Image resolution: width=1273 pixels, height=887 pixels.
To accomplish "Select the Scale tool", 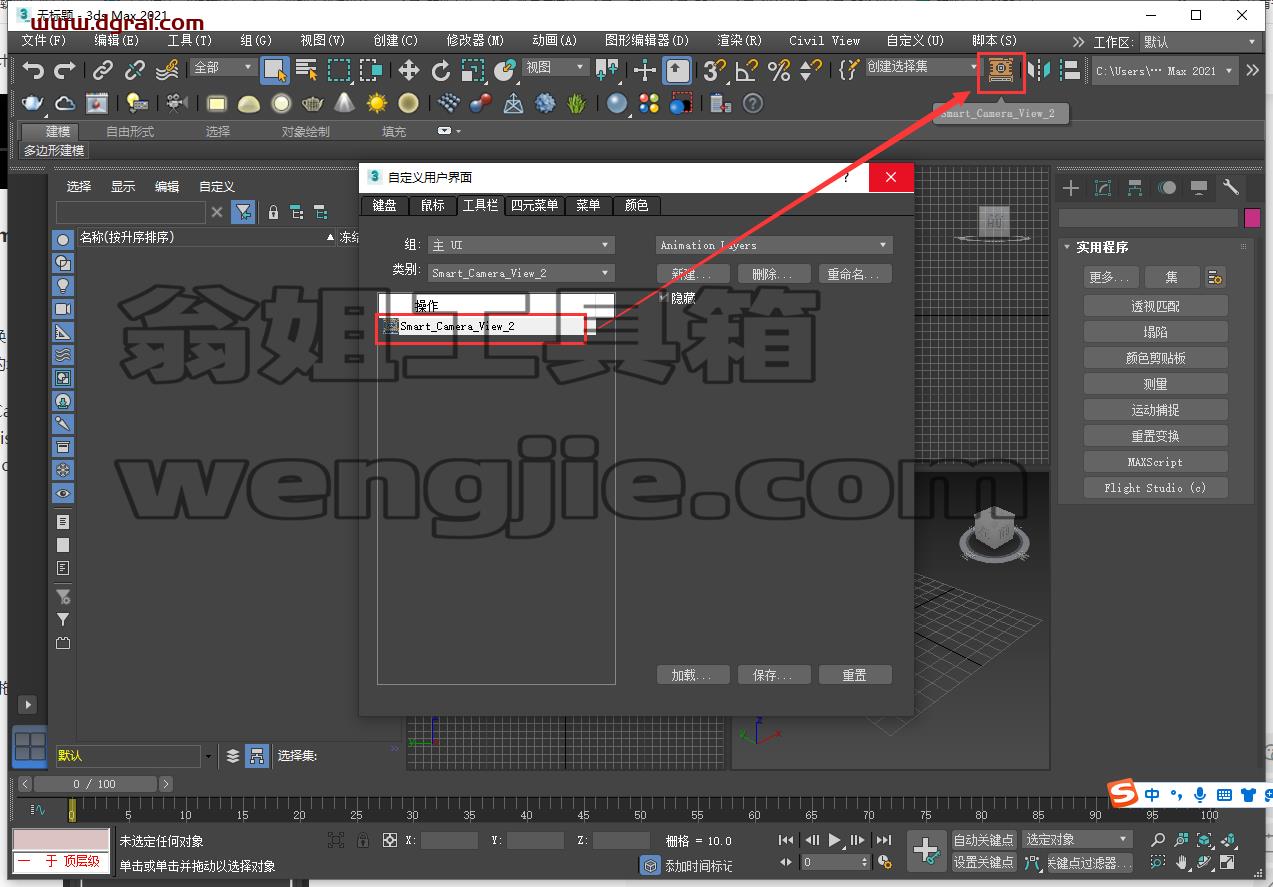I will point(473,70).
